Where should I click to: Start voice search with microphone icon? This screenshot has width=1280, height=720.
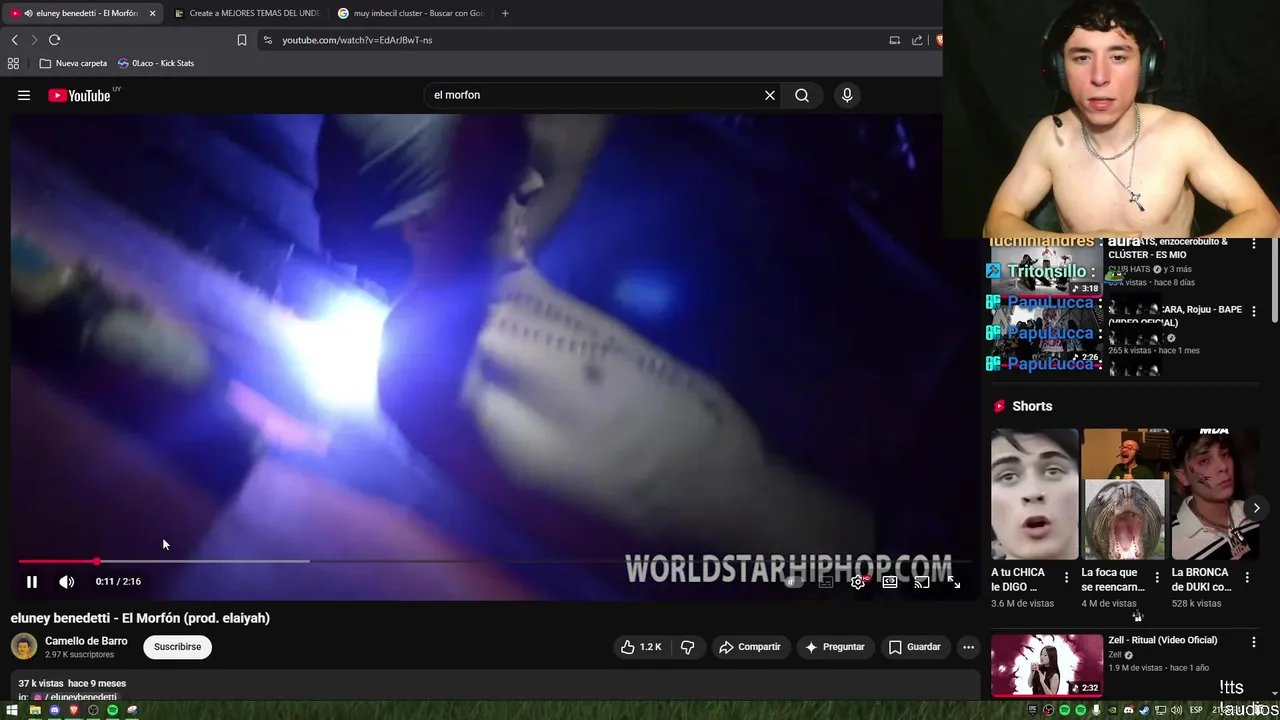pyautogui.click(x=847, y=95)
